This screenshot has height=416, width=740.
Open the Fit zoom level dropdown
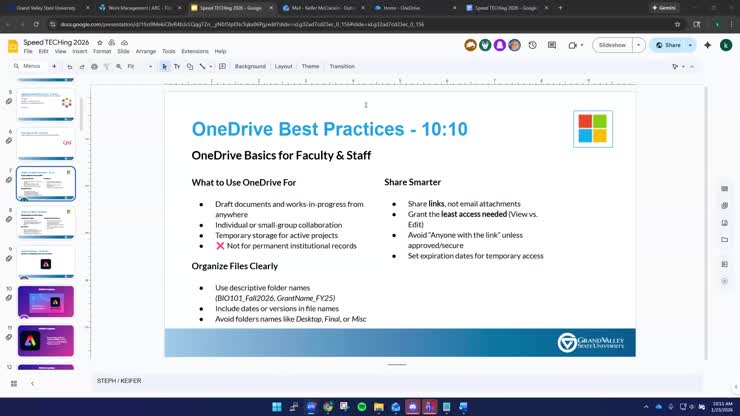(140, 67)
